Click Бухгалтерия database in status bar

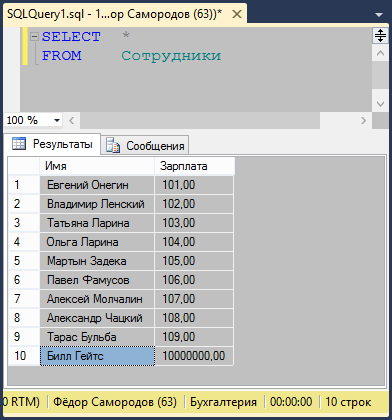pos(223,402)
